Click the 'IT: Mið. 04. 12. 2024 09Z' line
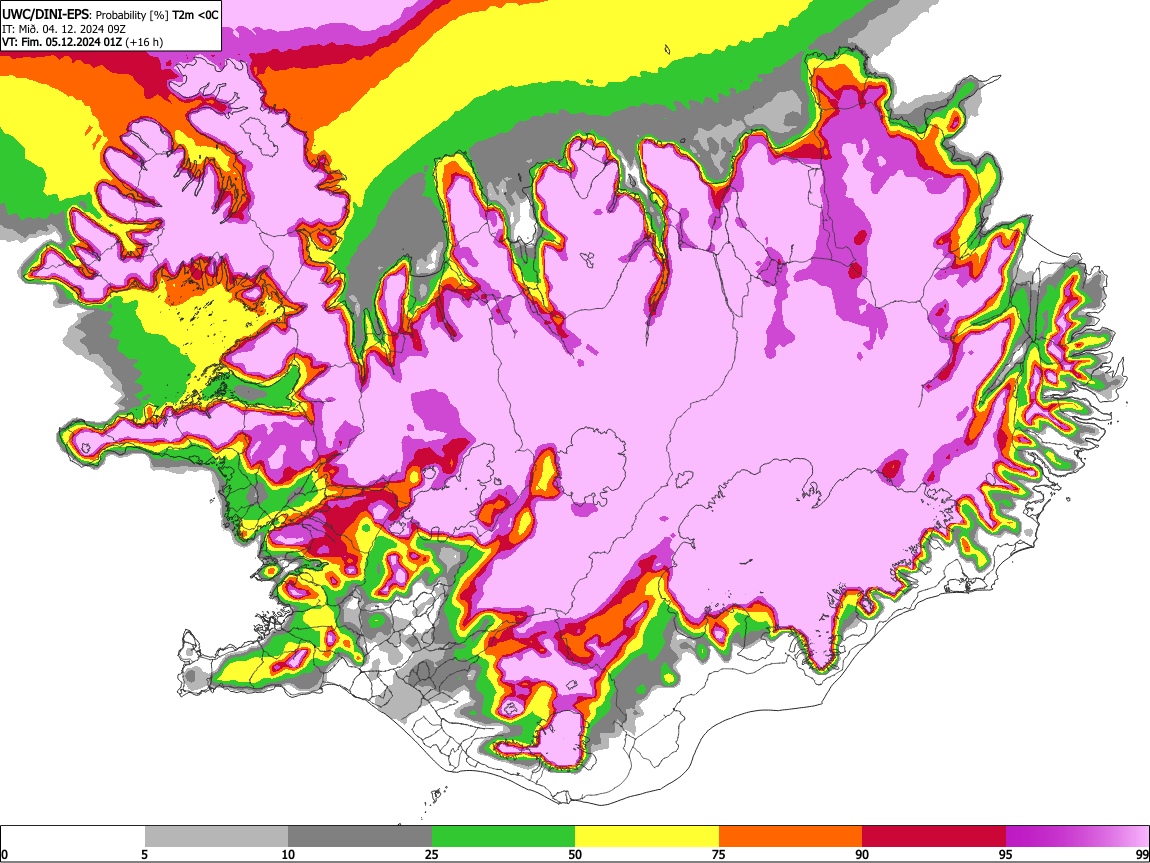Image resolution: width=1150 pixels, height=863 pixels. pyautogui.click(x=64, y=29)
